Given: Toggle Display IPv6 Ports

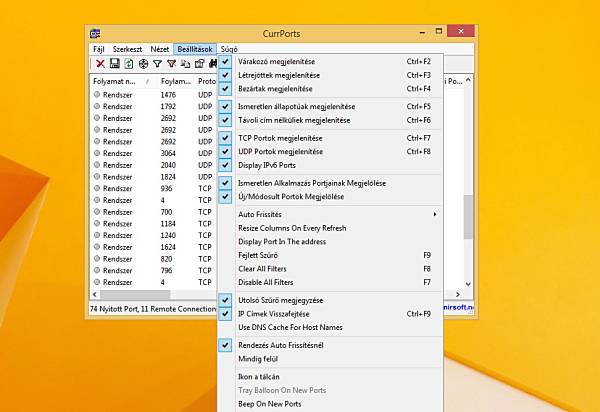Looking at the screenshot, I should point(330,165).
